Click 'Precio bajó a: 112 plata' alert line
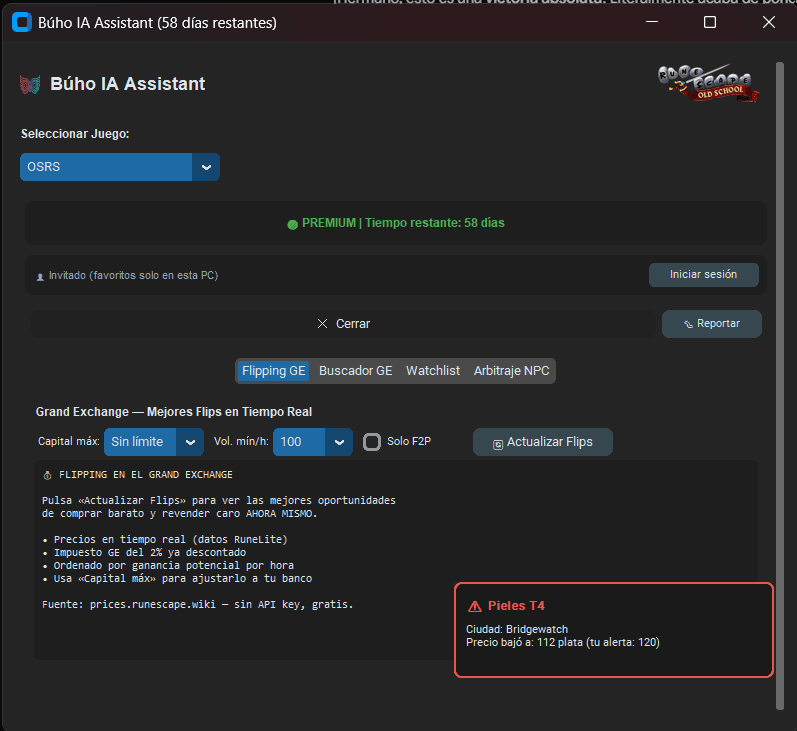797x731 pixels. [x=563, y=643]
